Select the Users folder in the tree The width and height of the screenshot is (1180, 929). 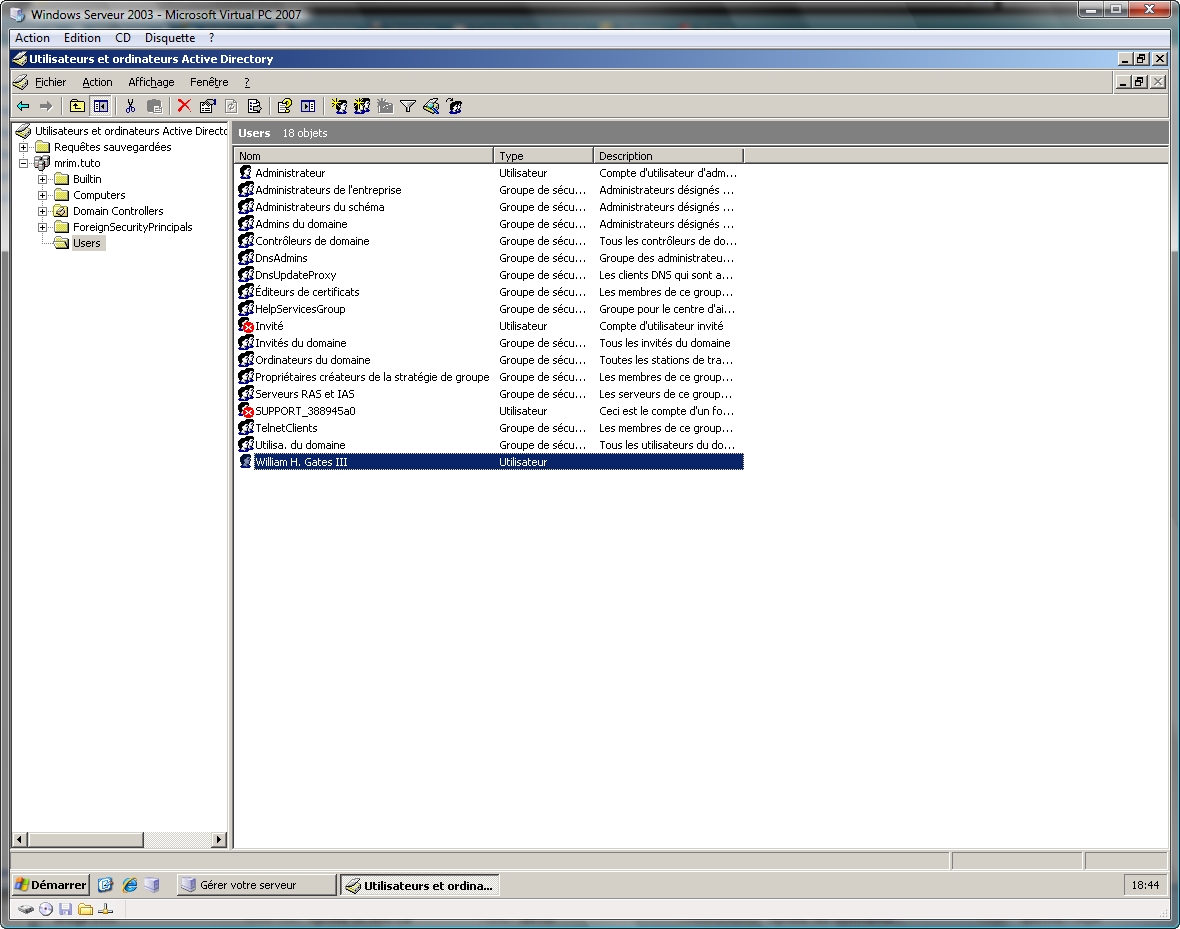coord(87,243)
